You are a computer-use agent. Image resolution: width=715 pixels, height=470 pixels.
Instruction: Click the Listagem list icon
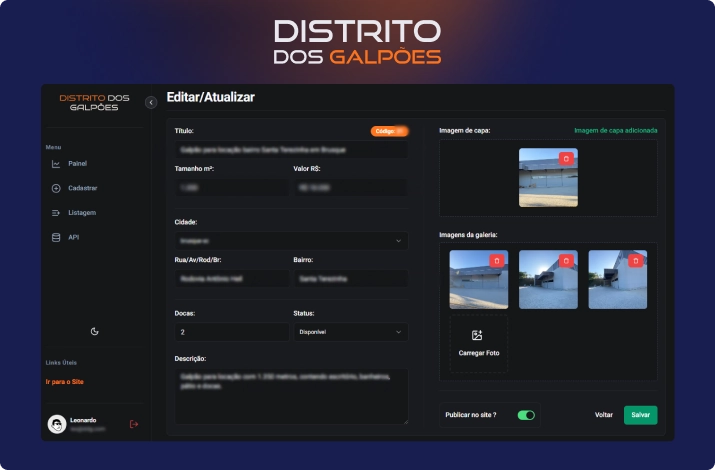[x=56, y=213]
